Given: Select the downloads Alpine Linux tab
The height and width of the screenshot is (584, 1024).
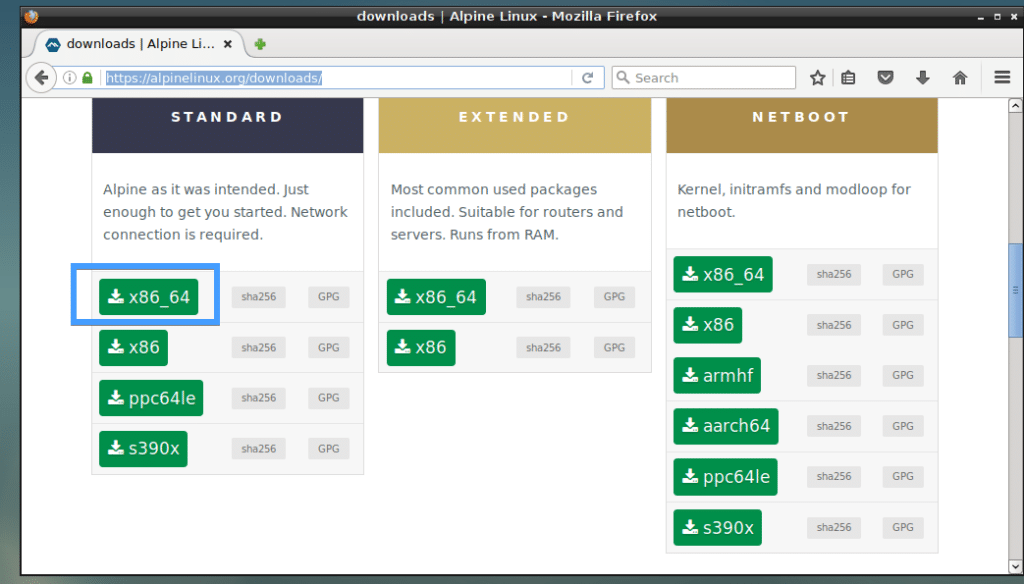Looking at the screenshot, I should [x=130, y=43].
